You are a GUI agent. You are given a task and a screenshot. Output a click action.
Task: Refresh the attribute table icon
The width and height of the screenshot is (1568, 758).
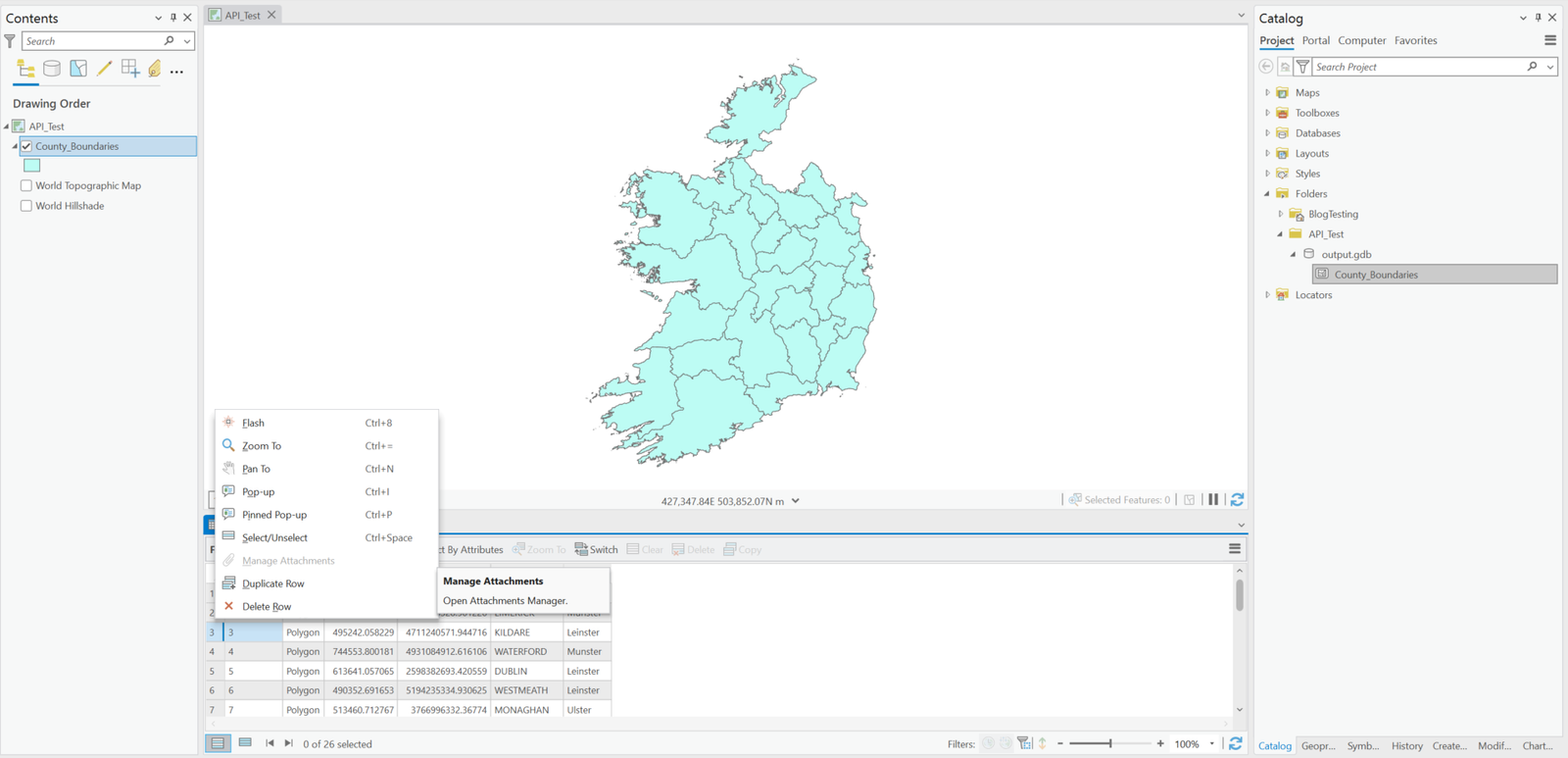click(1236, 743)
